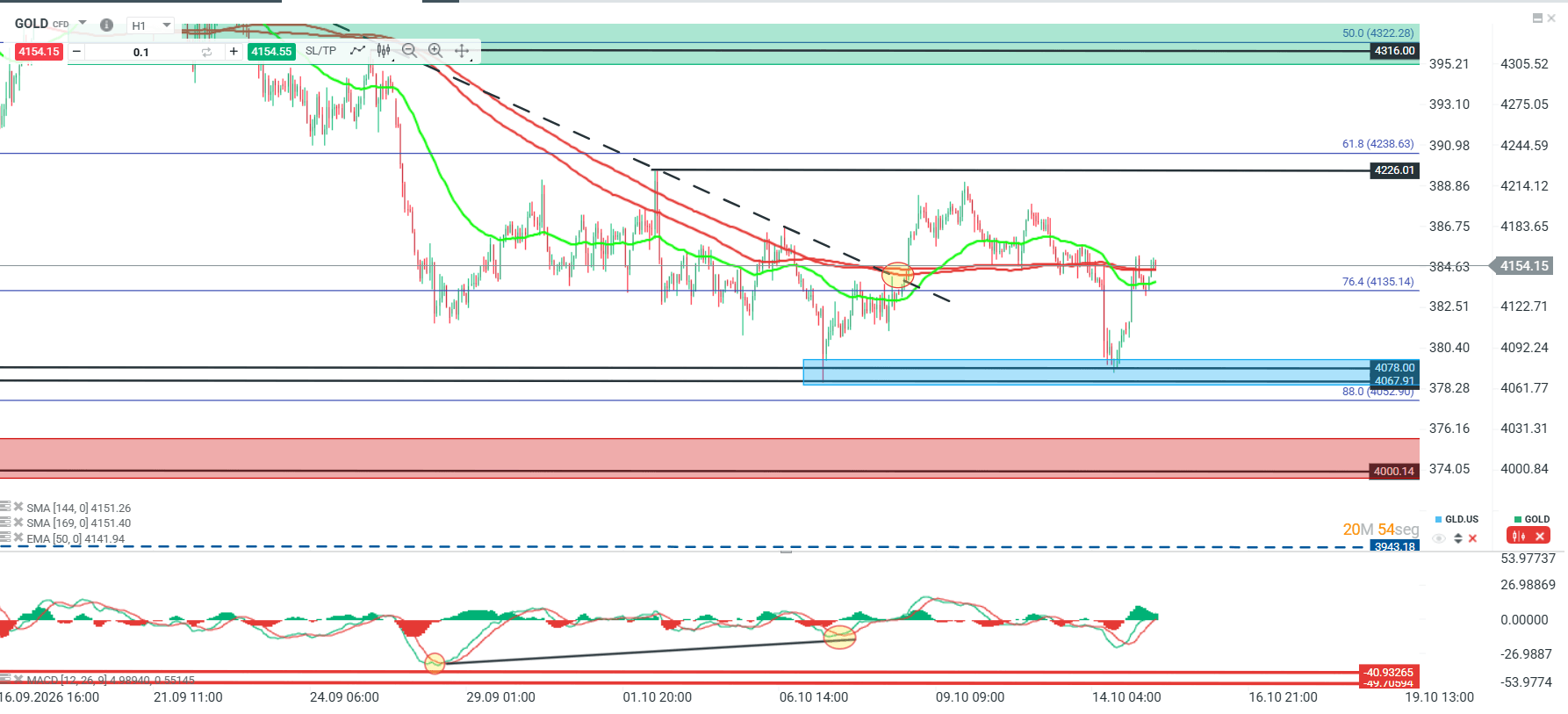Select the crosshair move tool
1568x714 pixels.
[462, 51]
